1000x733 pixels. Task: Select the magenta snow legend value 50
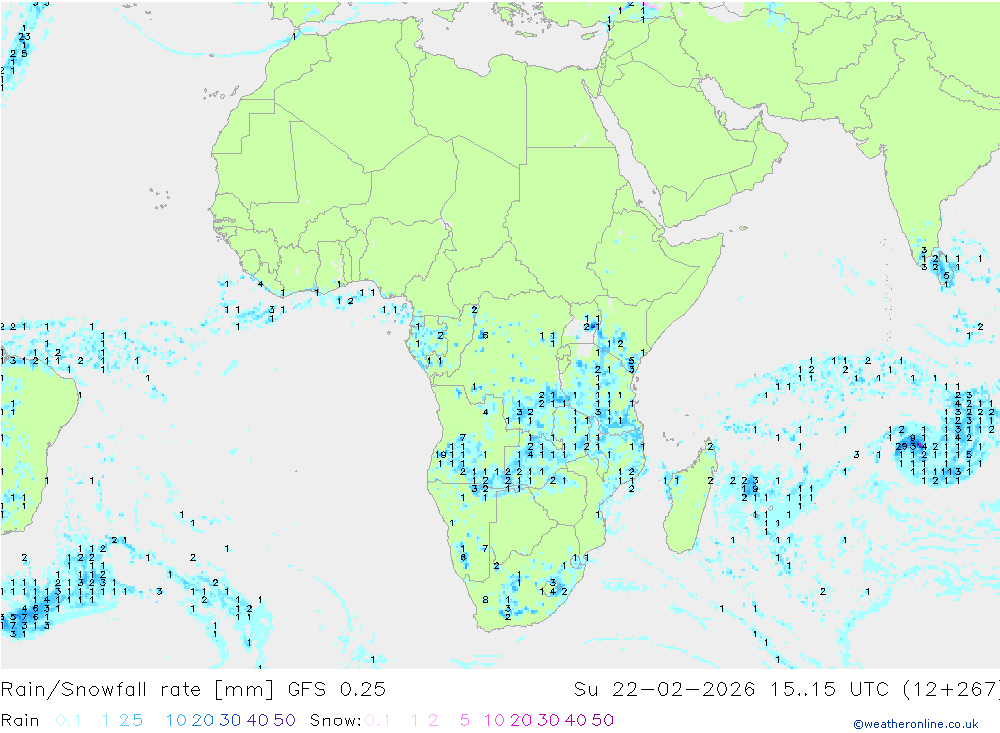point(603,720)
